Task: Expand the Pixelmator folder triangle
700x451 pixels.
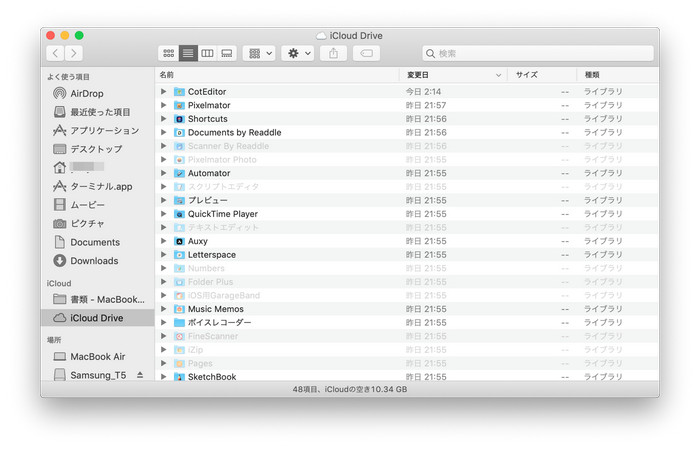Action: [164, 105]
